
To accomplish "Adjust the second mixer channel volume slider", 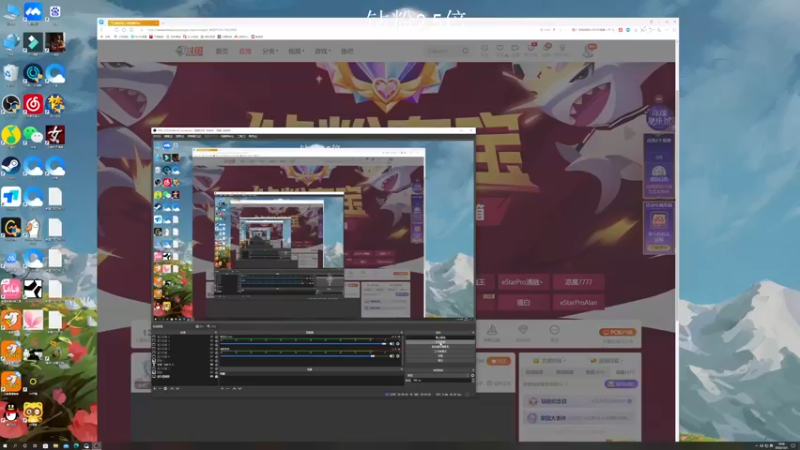I will point(304,356).
